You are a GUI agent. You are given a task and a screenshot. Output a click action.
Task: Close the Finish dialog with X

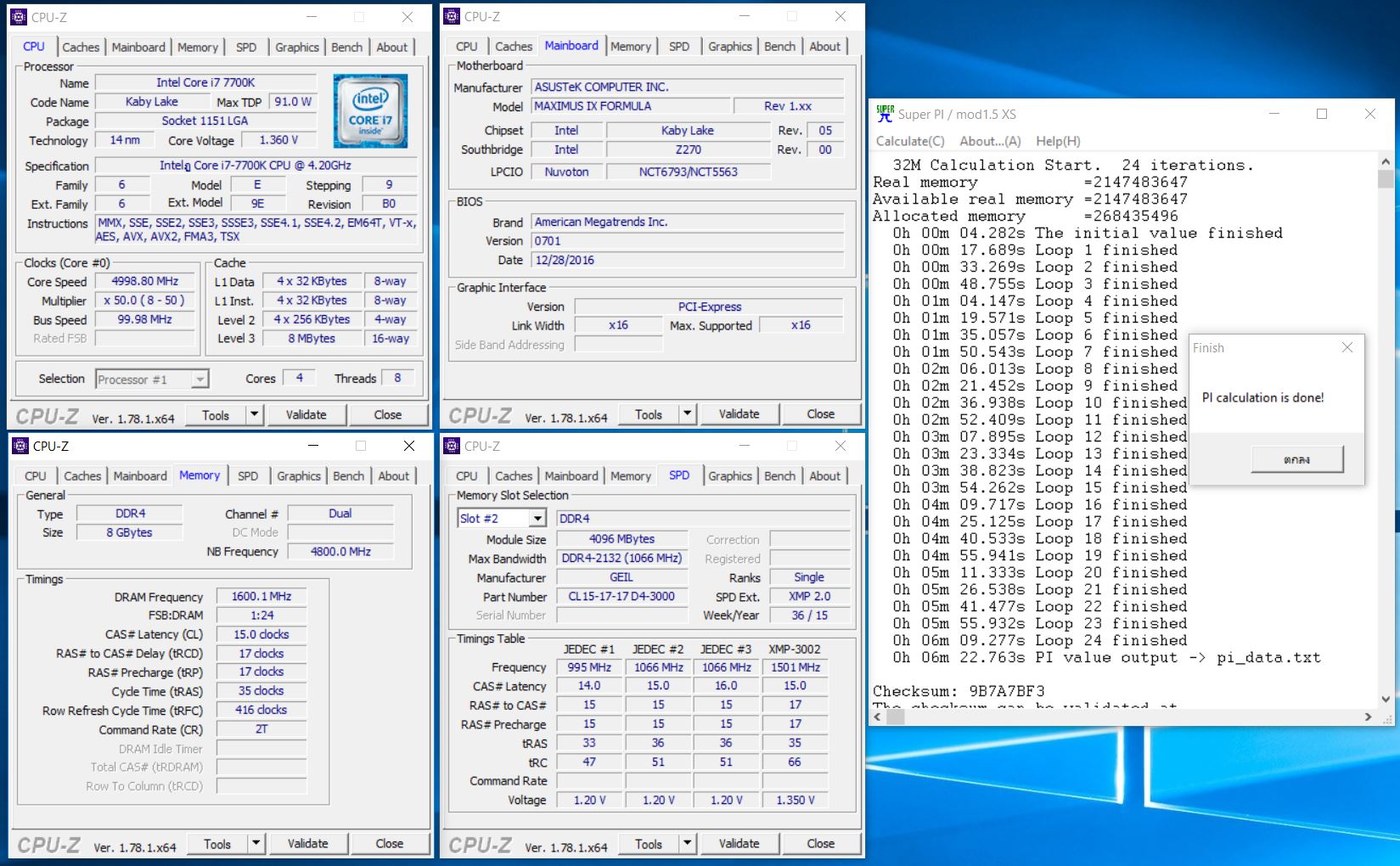1347,347
